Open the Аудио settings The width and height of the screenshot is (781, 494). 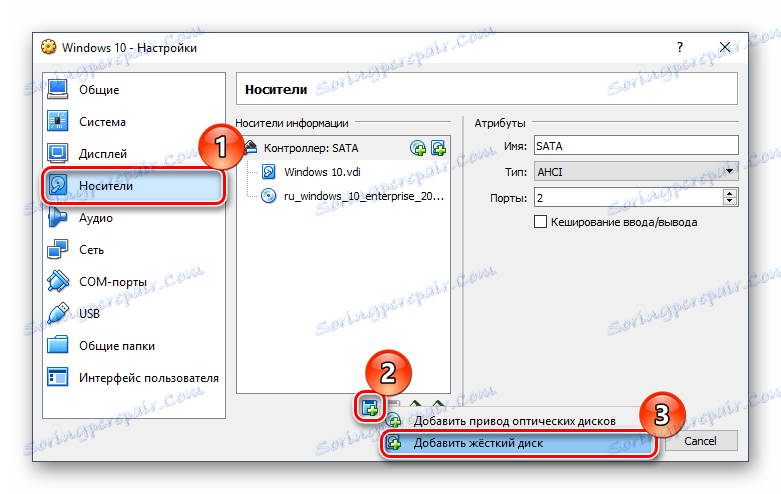[x=133, y=218]
